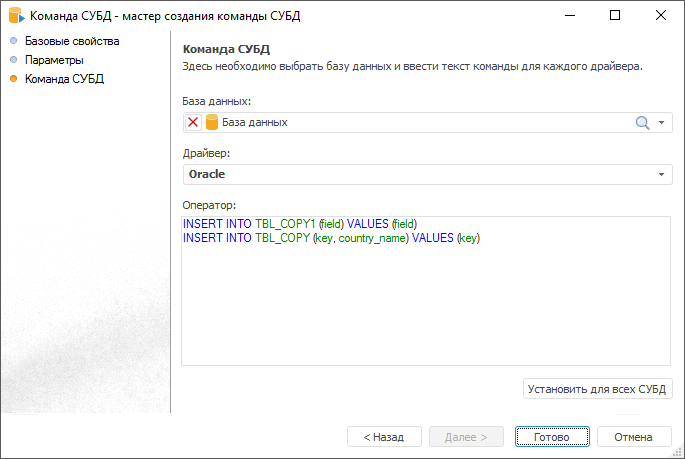The width and height of the screenshot is (685, 459).
Task: Click the magnifier search icon in the database field
Action: (x=643, y=122)
